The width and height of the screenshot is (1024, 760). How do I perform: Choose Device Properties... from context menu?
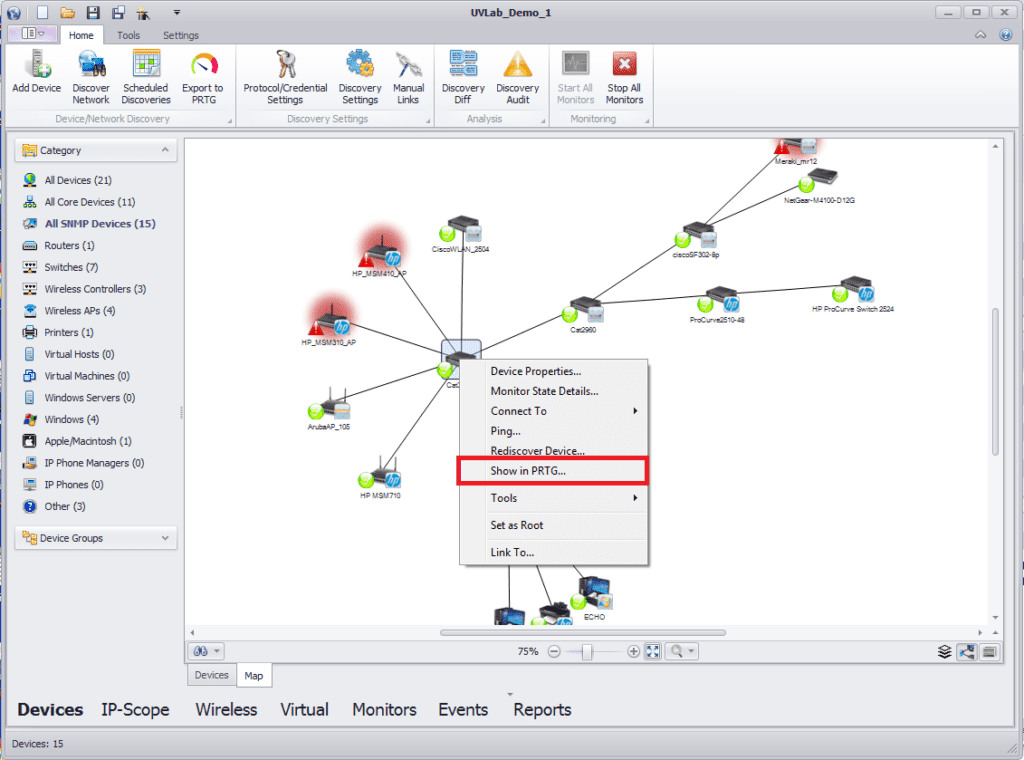554,372
